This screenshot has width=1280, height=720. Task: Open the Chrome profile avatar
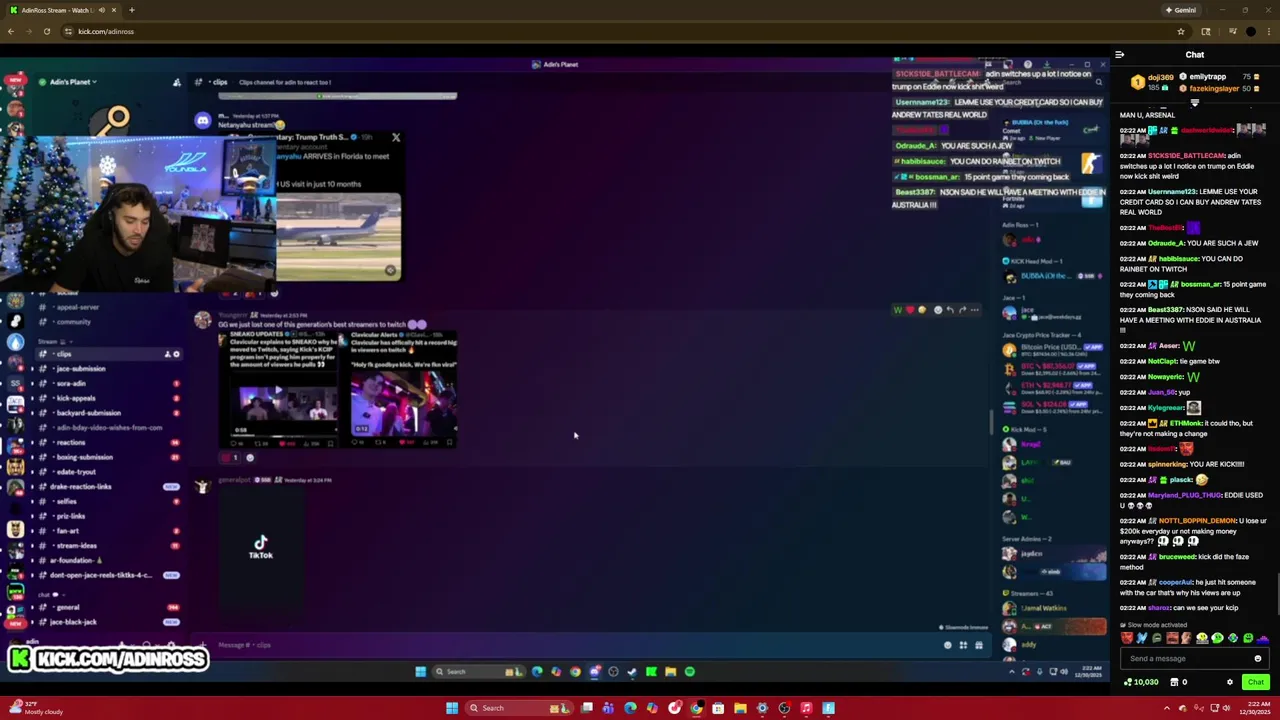[x=1251, y=31]
